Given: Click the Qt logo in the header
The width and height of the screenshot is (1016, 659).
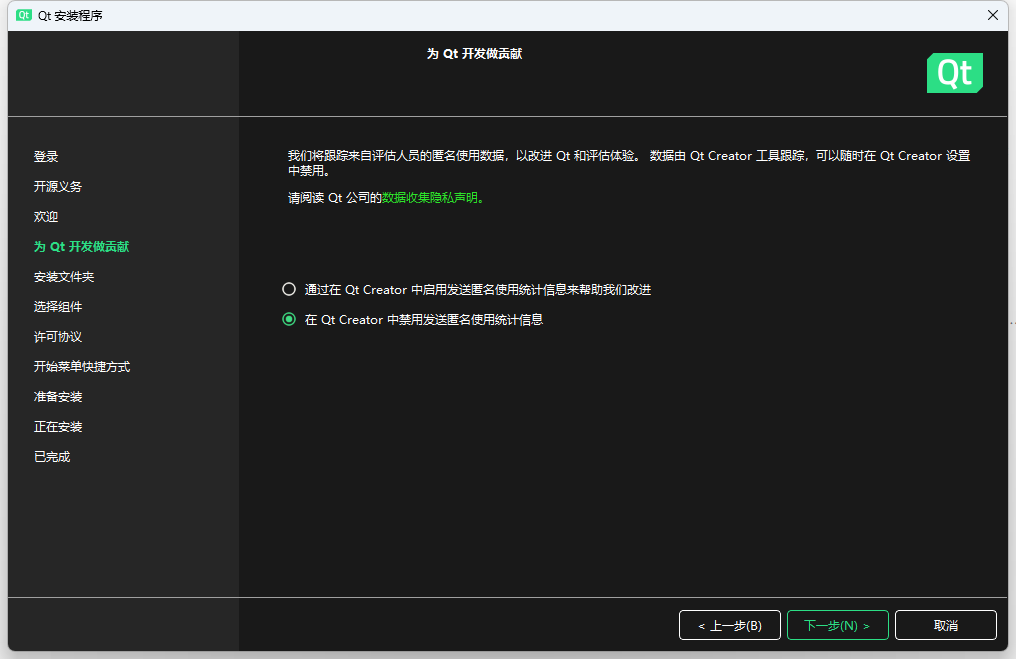Looking at the screenshot, I should 954,73.
